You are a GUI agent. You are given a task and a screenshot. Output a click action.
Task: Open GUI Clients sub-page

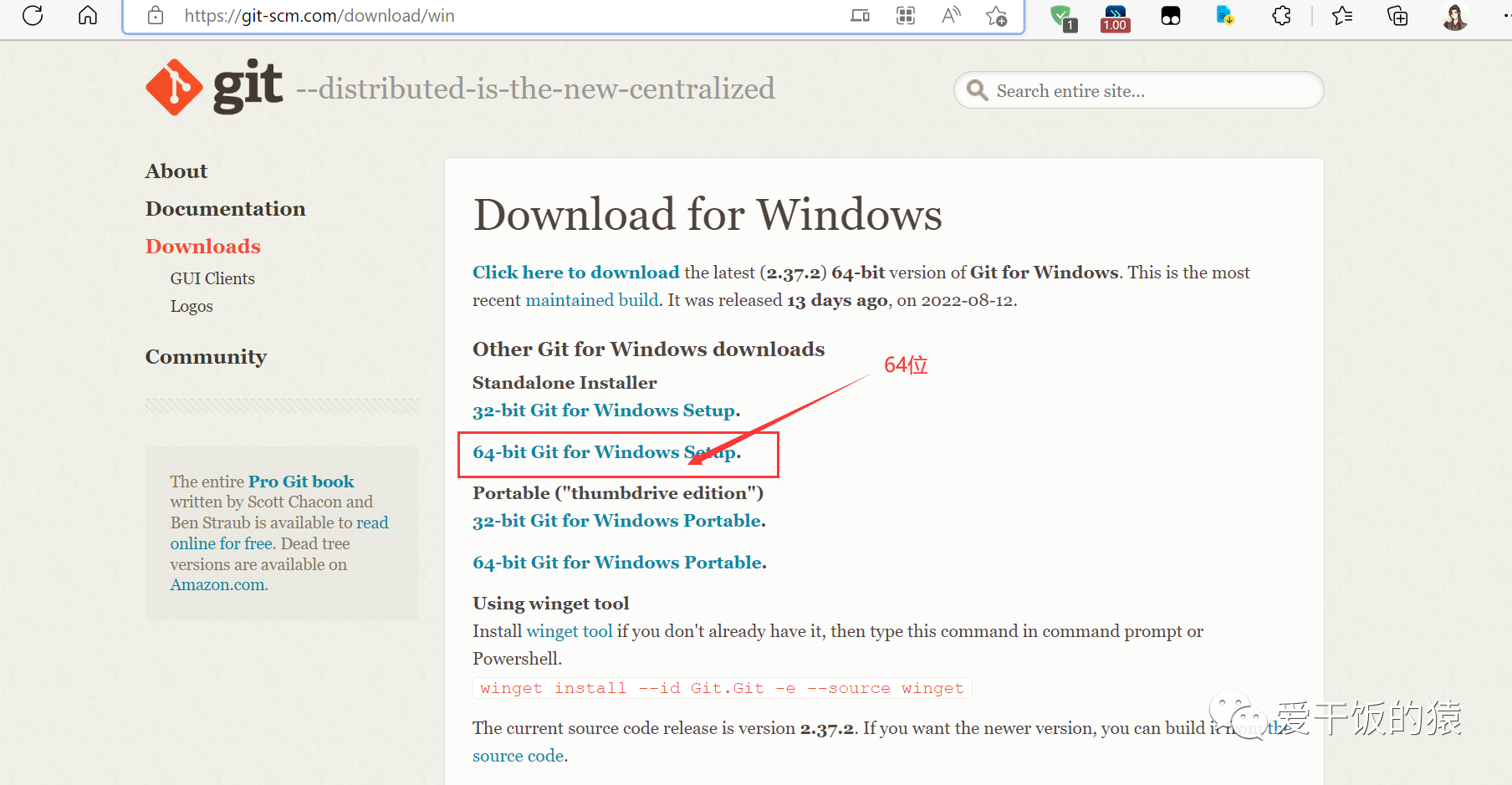coord(212,278)
